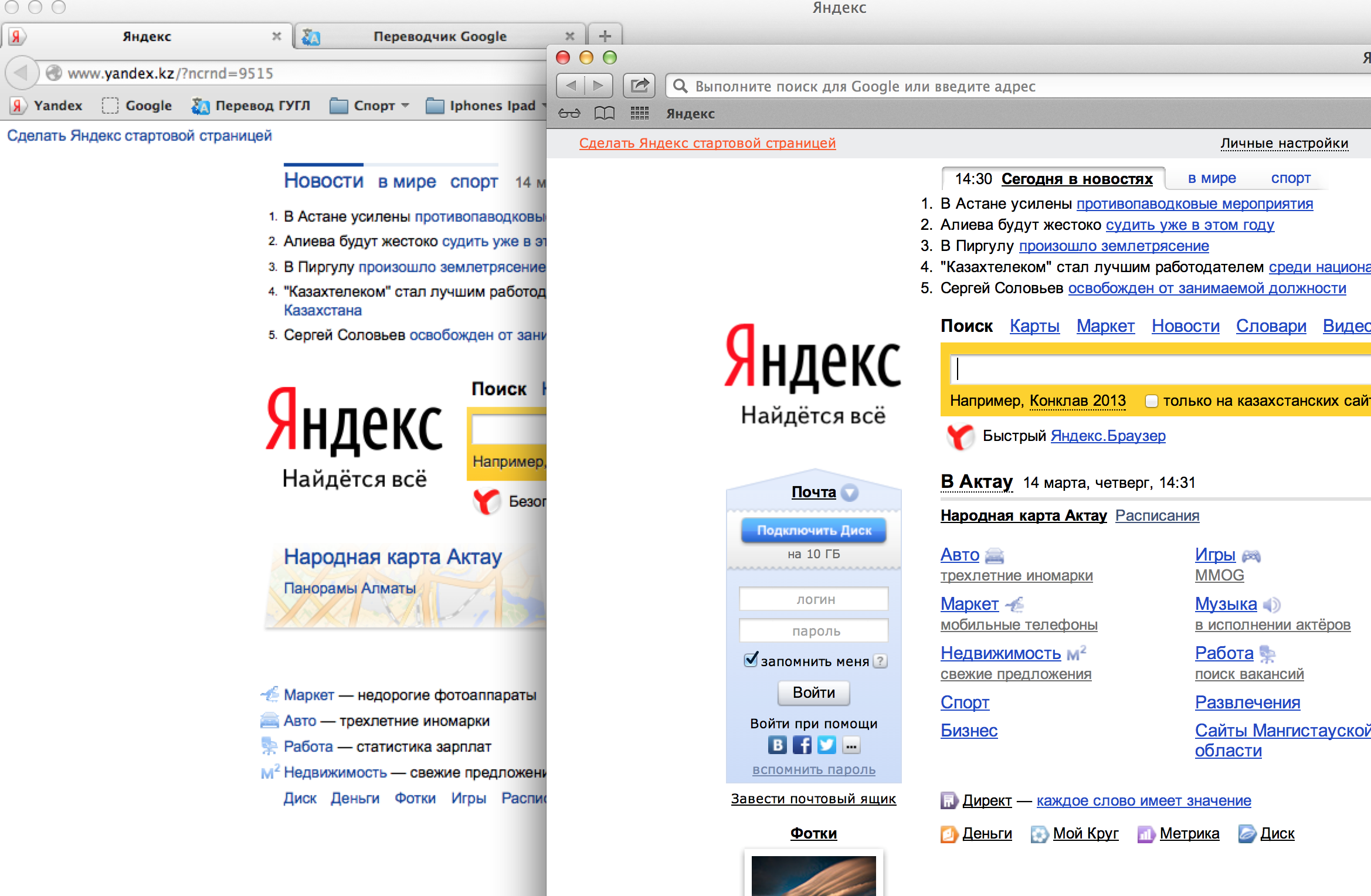Viewport: 1371px width, 896px height.
Task: Click Yandex search box in Safari
Action: pyautogui.click(x=1160, y=369)
